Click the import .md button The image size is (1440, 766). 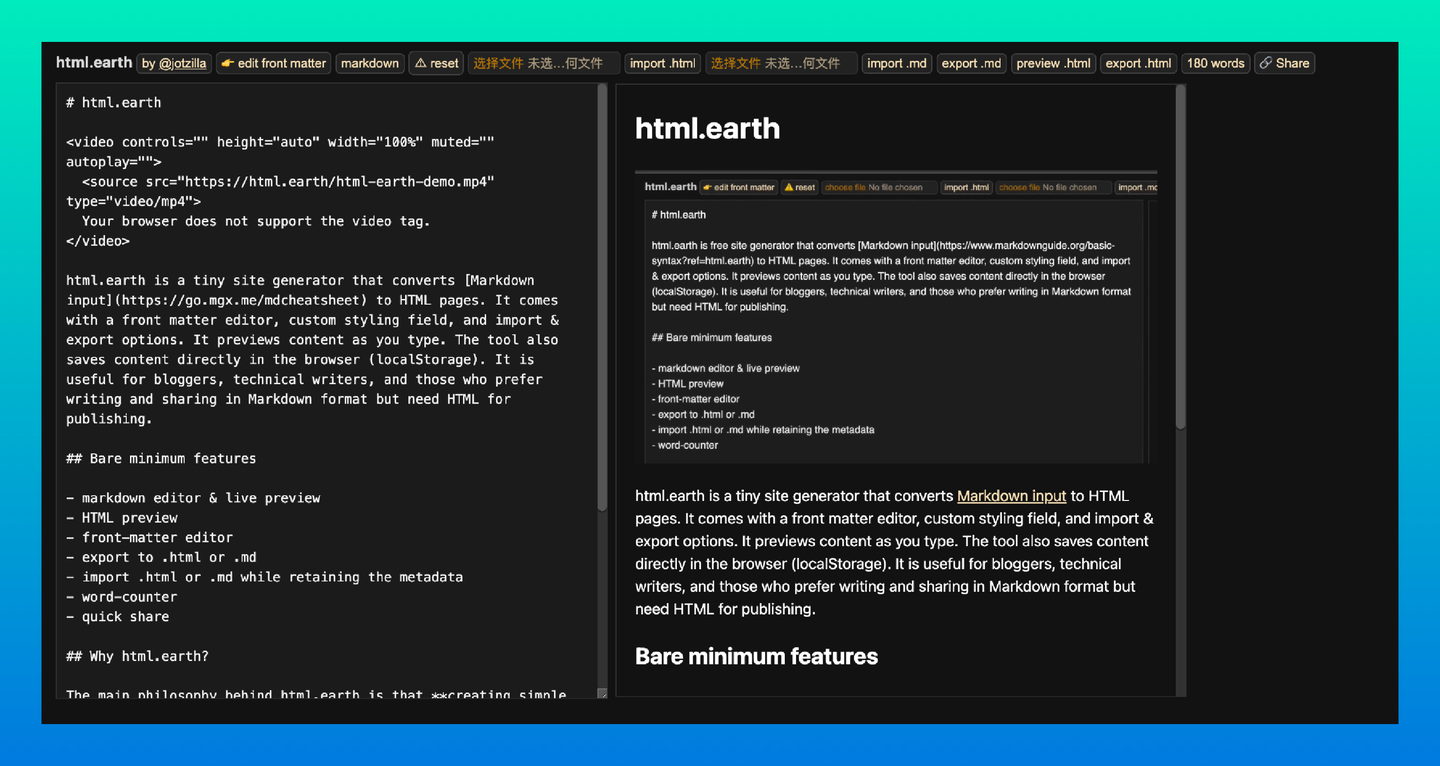coord(897,63)
